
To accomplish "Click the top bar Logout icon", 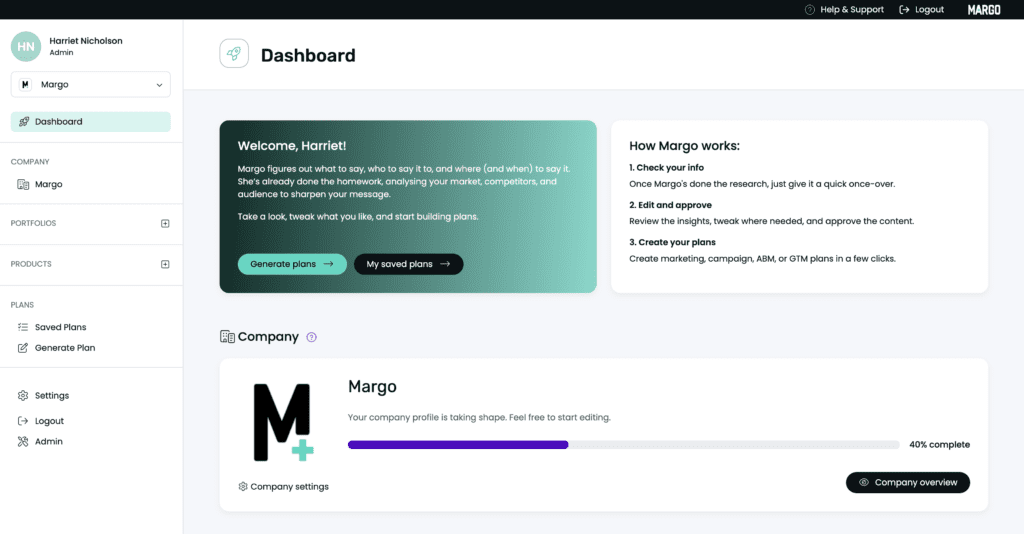I will 904,10.
